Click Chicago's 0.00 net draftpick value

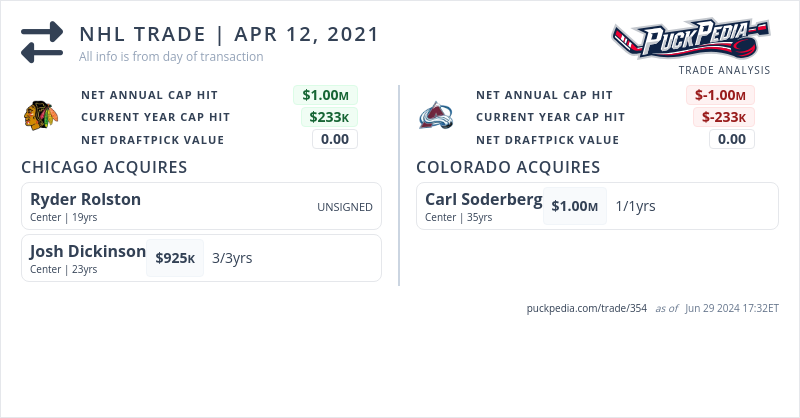(334, 139)
